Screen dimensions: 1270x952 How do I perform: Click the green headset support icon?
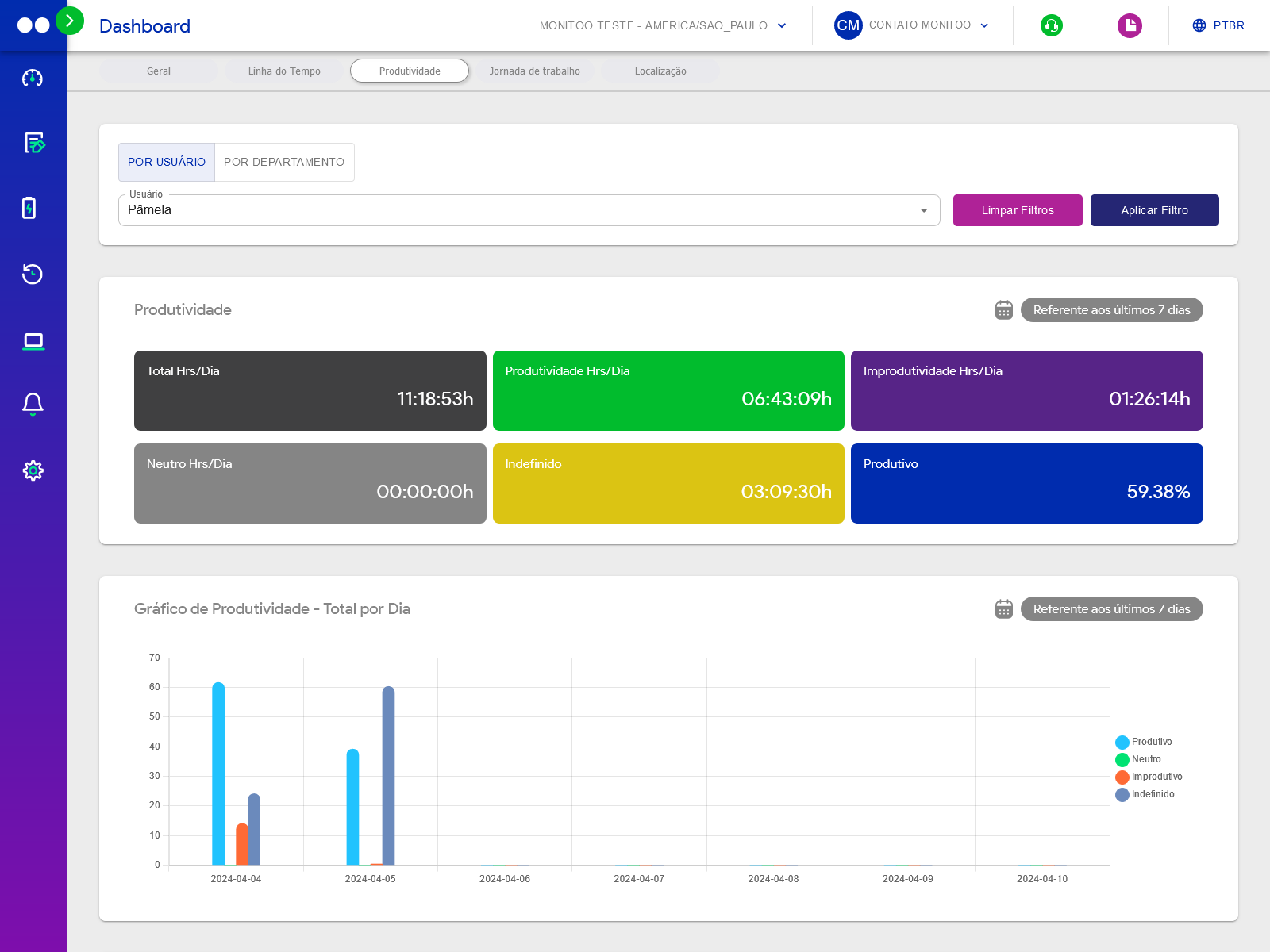coord(1052,25)
